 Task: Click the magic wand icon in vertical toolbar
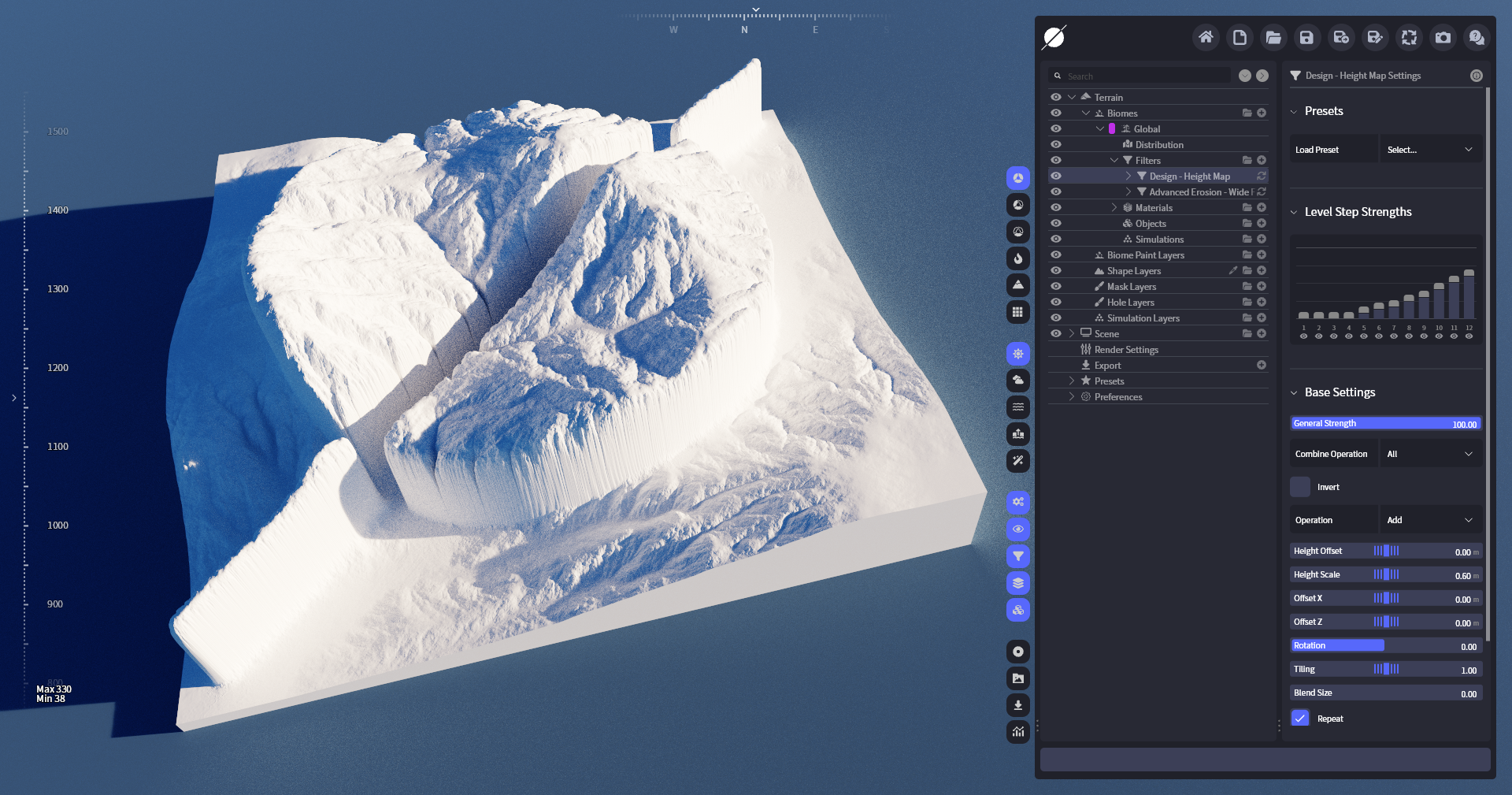click(1018, 461)
